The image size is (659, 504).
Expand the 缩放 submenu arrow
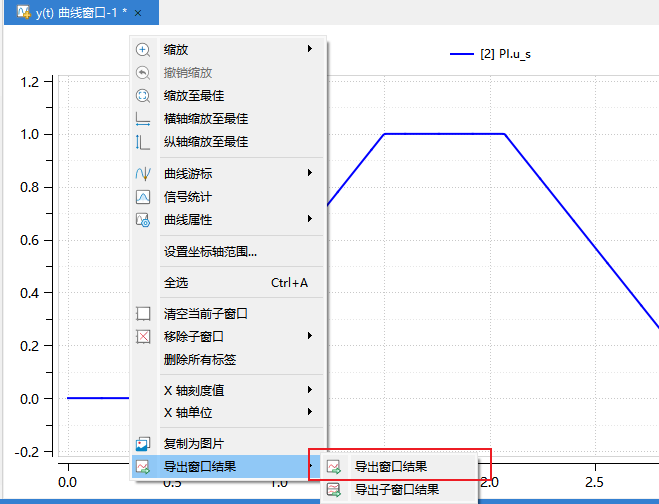tap(310, 49)
